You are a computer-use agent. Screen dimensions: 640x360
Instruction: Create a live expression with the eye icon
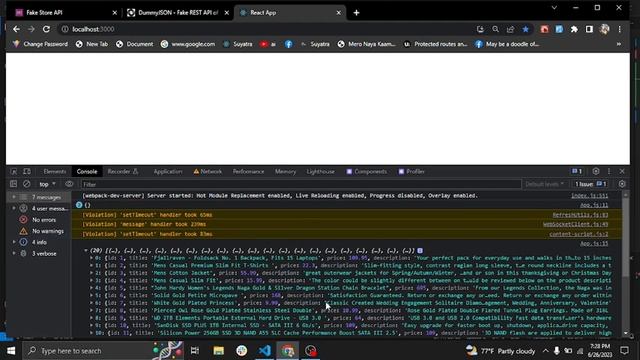tap(69, 184)
